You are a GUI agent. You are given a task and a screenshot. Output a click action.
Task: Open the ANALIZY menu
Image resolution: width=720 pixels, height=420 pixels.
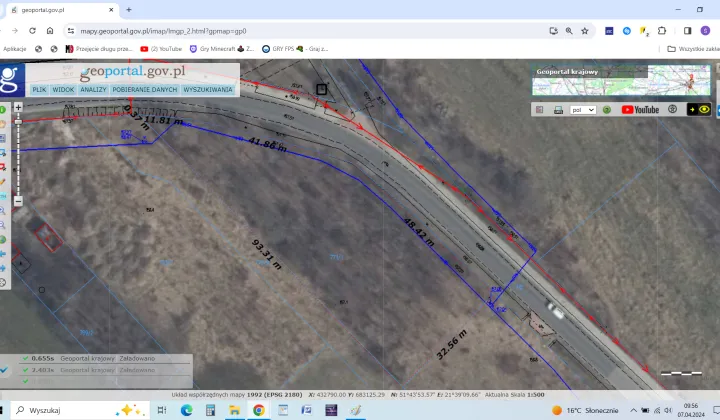click(x=94, y=89)
